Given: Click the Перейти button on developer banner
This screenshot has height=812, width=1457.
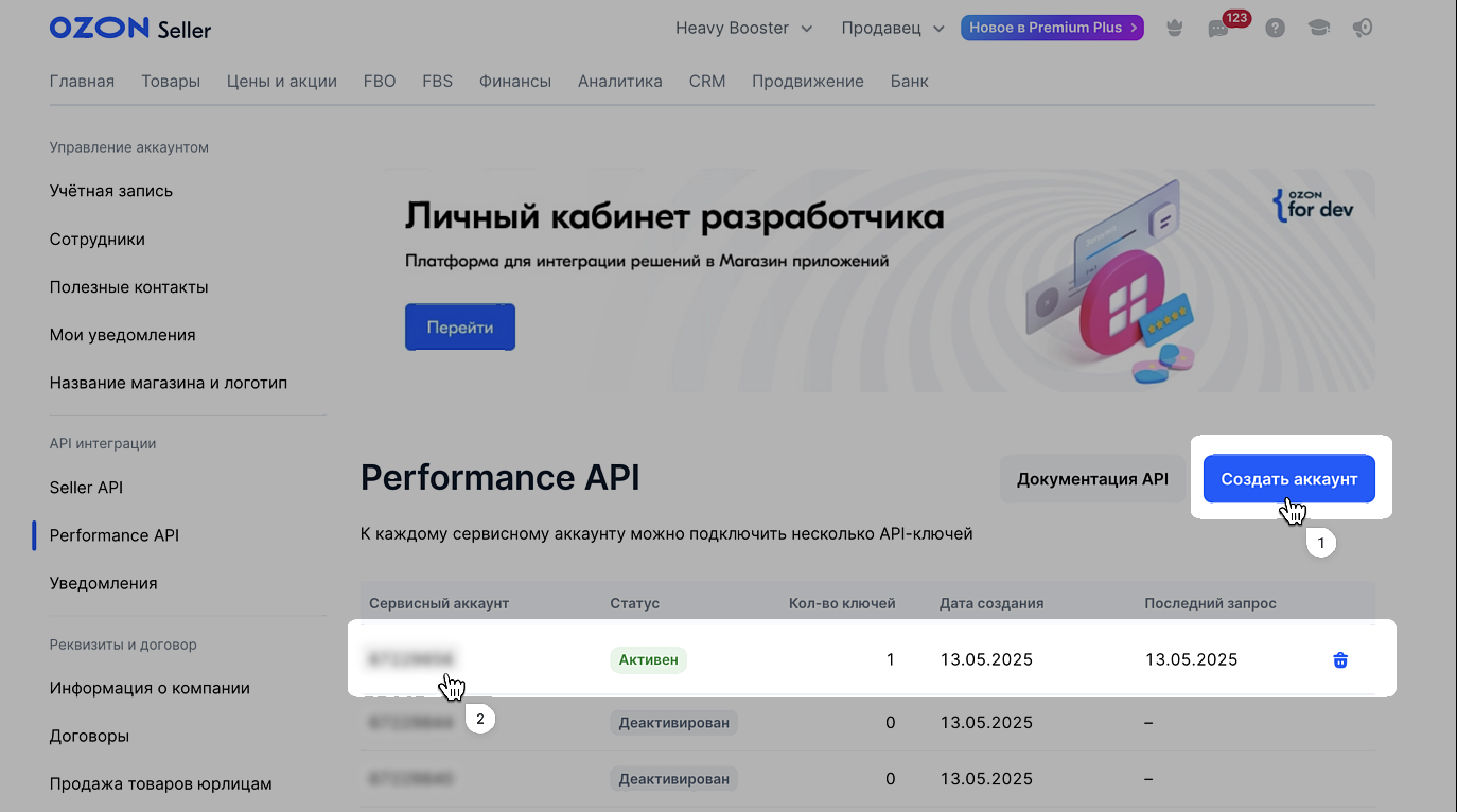Looking at the screenshot, I should [x=459, y=328].
